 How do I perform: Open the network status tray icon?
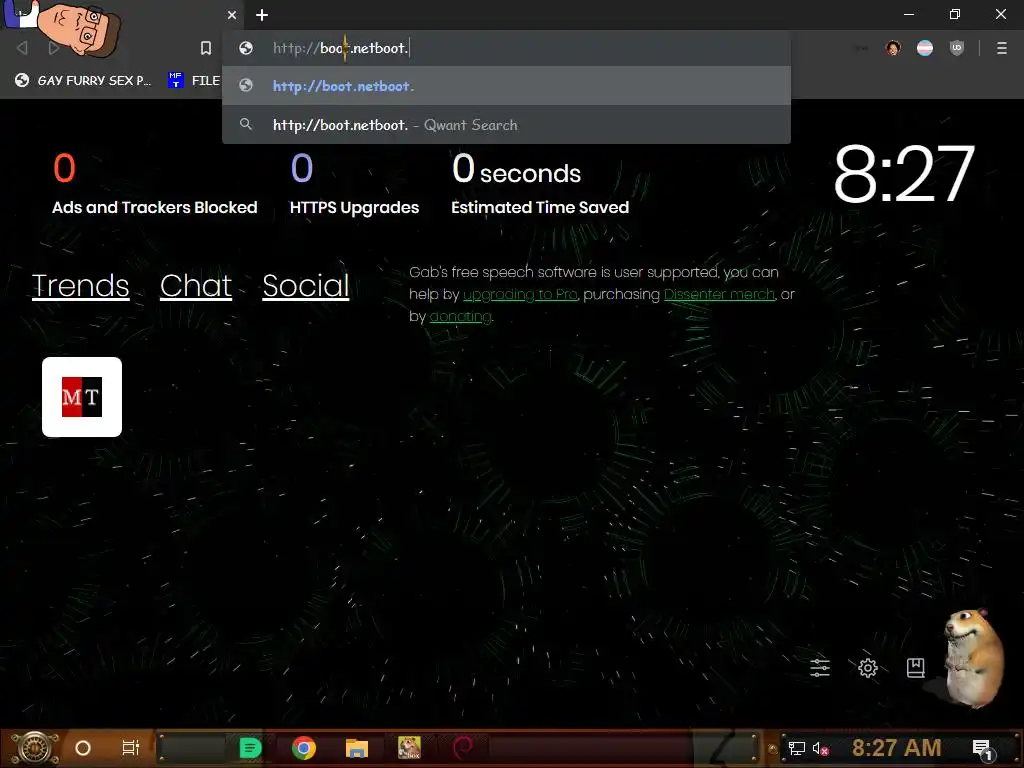click(x=797, y=748)
